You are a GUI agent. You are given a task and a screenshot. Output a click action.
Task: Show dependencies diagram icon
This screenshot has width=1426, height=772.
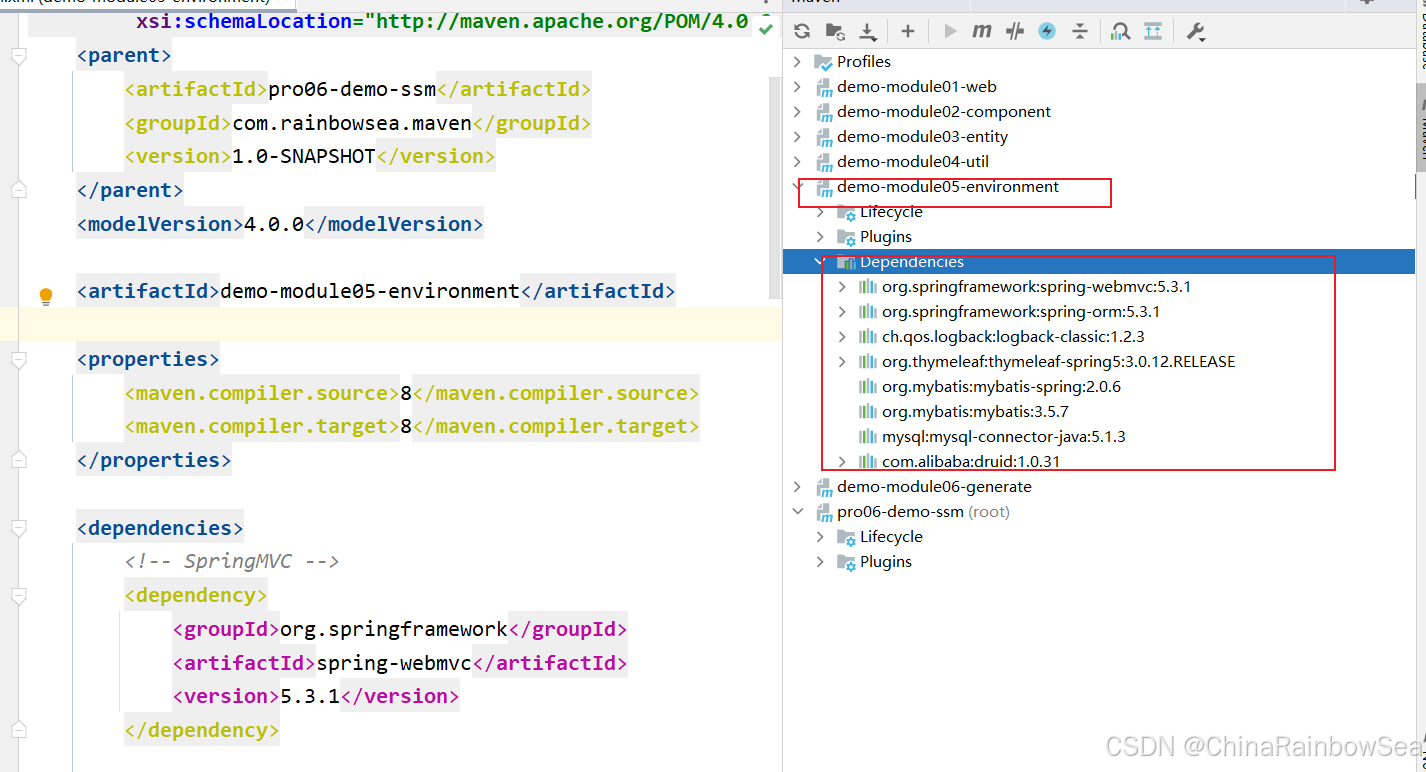tap(1121, 31)
